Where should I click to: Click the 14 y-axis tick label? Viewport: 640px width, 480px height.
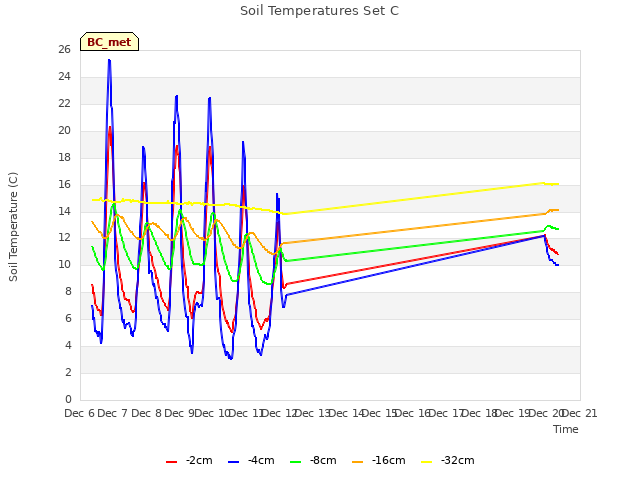tap(64, 211)
